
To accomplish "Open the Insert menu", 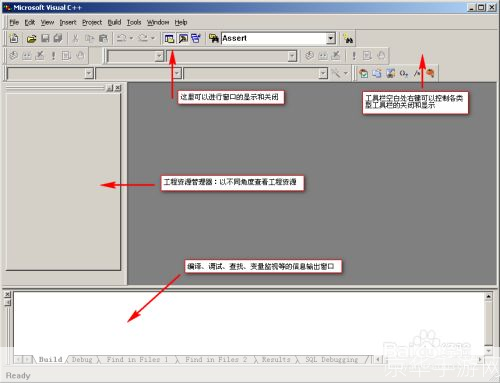I will tap(68, 22).
